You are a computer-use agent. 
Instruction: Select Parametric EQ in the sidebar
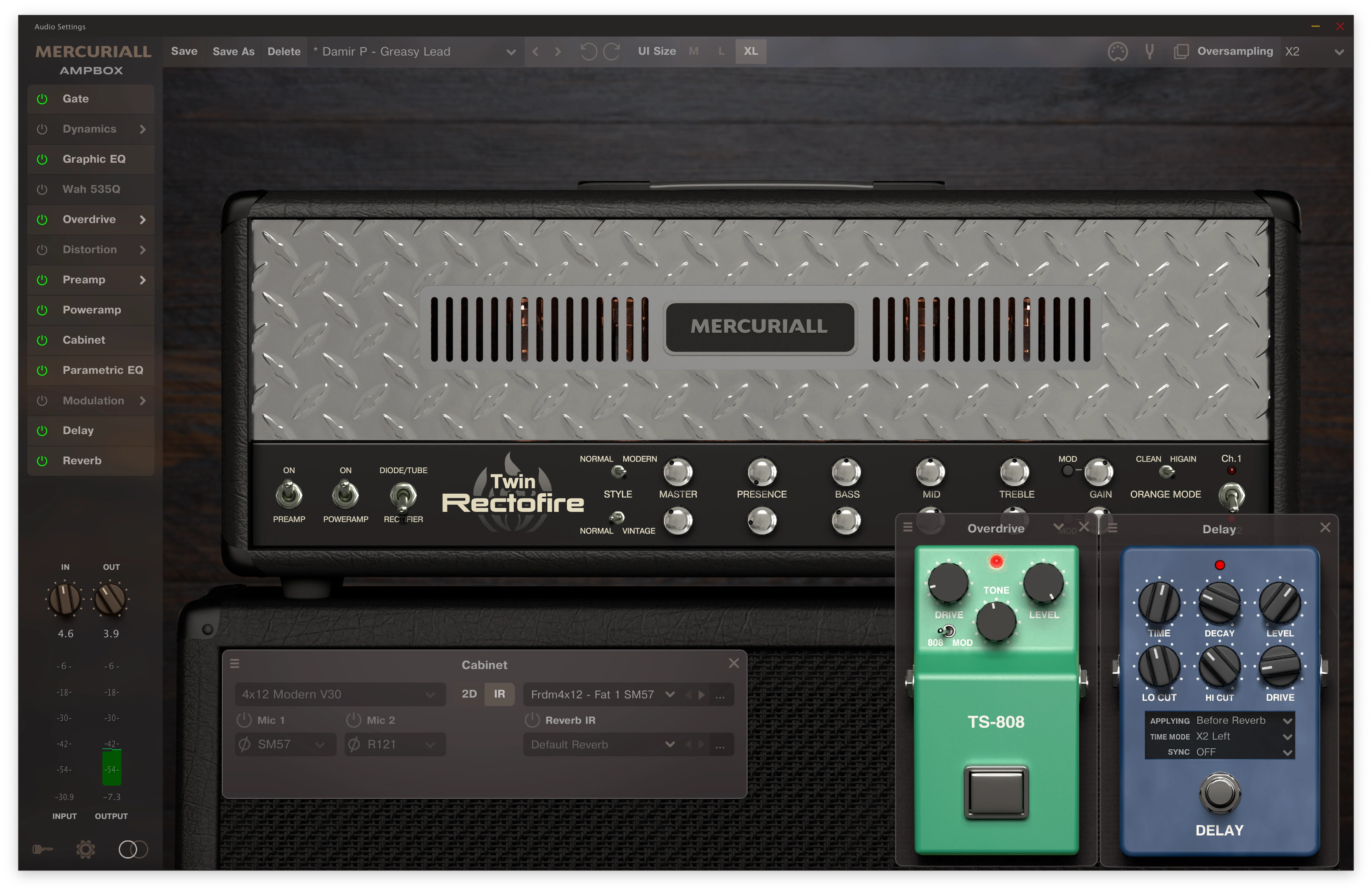tap(91, 370)
